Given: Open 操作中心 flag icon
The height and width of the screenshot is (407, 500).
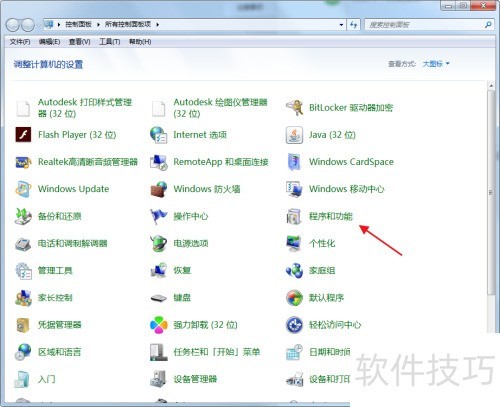Looking at the screenshot, I should point(159,216).
